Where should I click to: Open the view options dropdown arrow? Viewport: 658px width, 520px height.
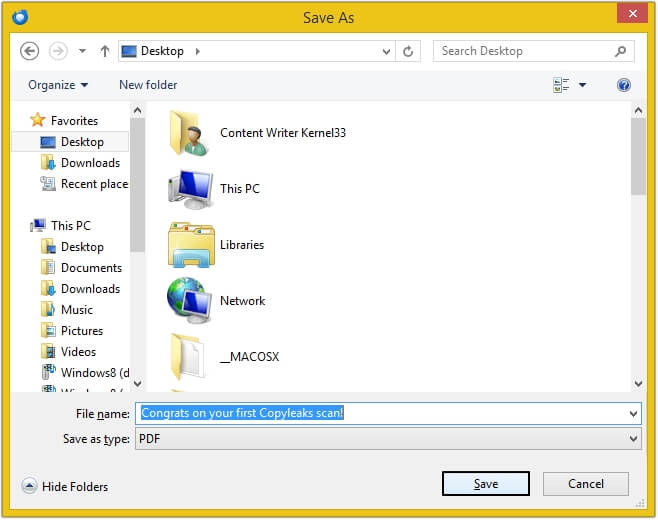pos(582,85)
